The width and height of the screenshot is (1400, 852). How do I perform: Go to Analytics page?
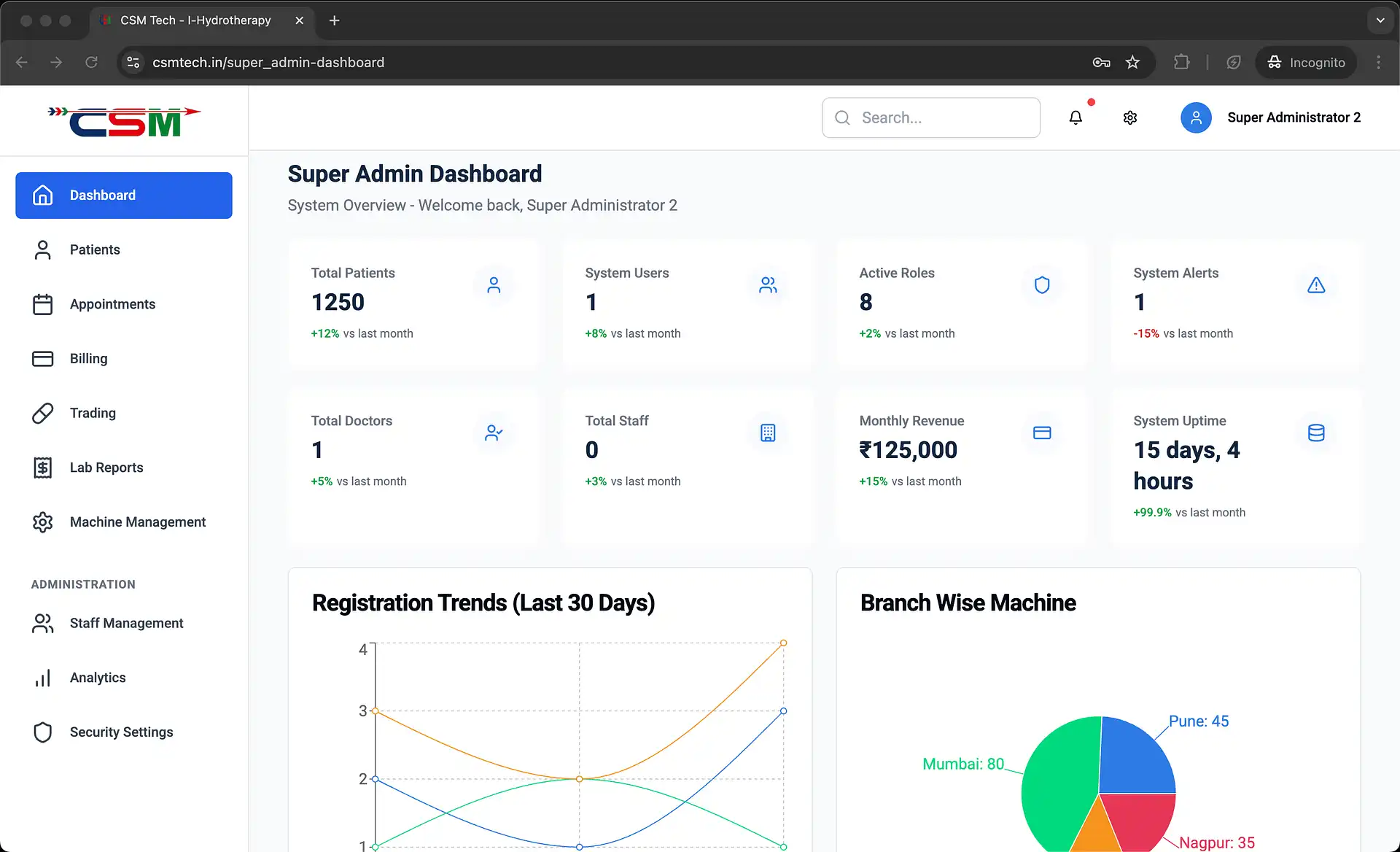click(124, 678)
